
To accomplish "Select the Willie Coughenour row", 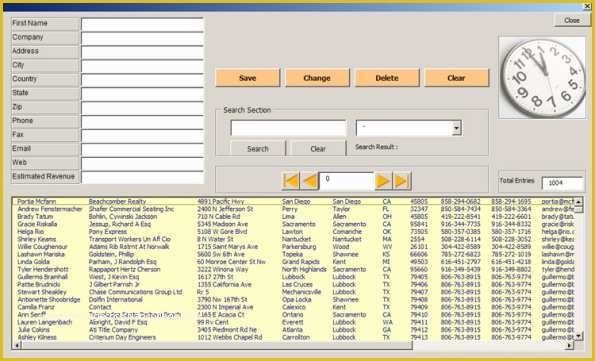I will point(293,247).
